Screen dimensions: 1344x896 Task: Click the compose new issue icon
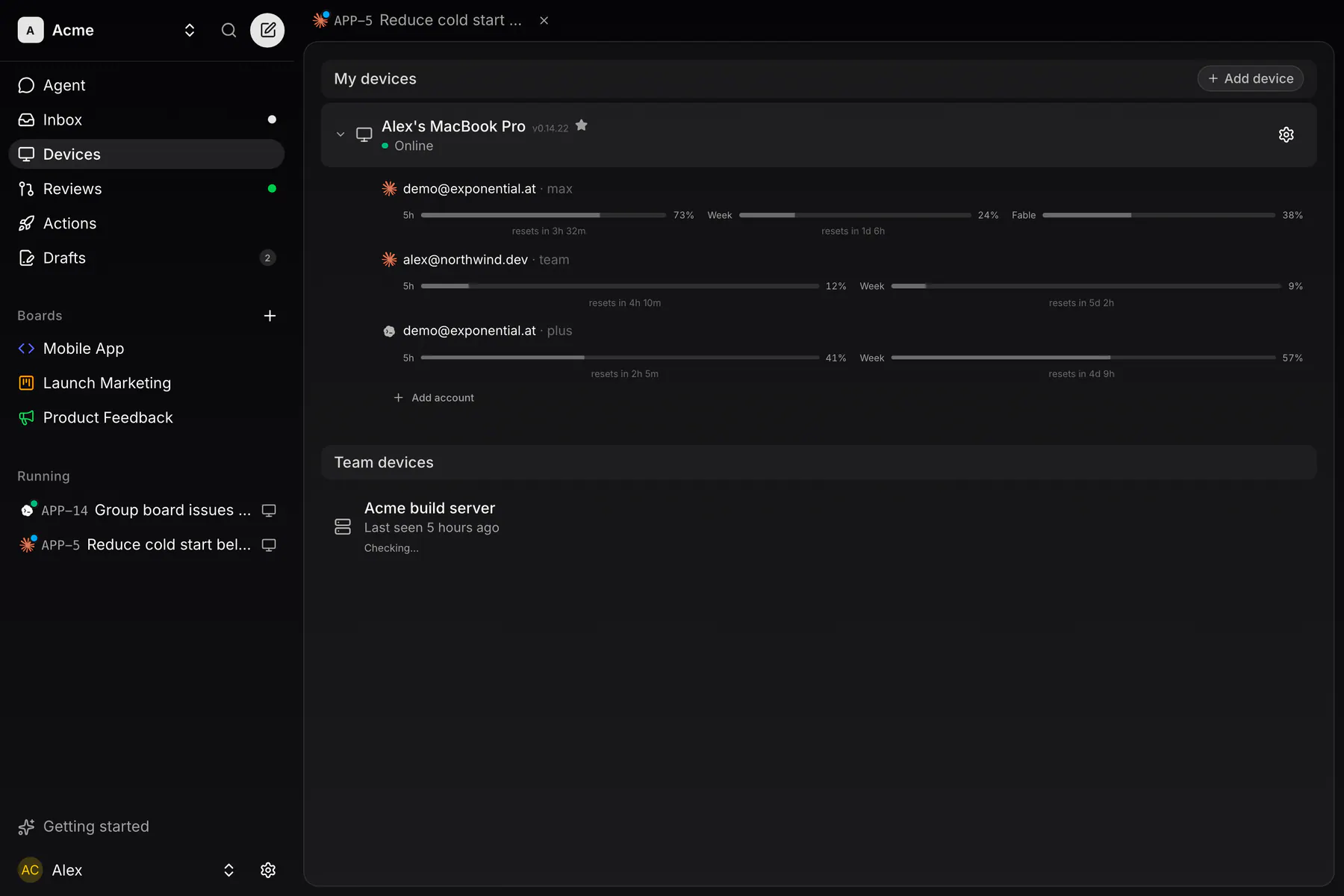(267, 30)
